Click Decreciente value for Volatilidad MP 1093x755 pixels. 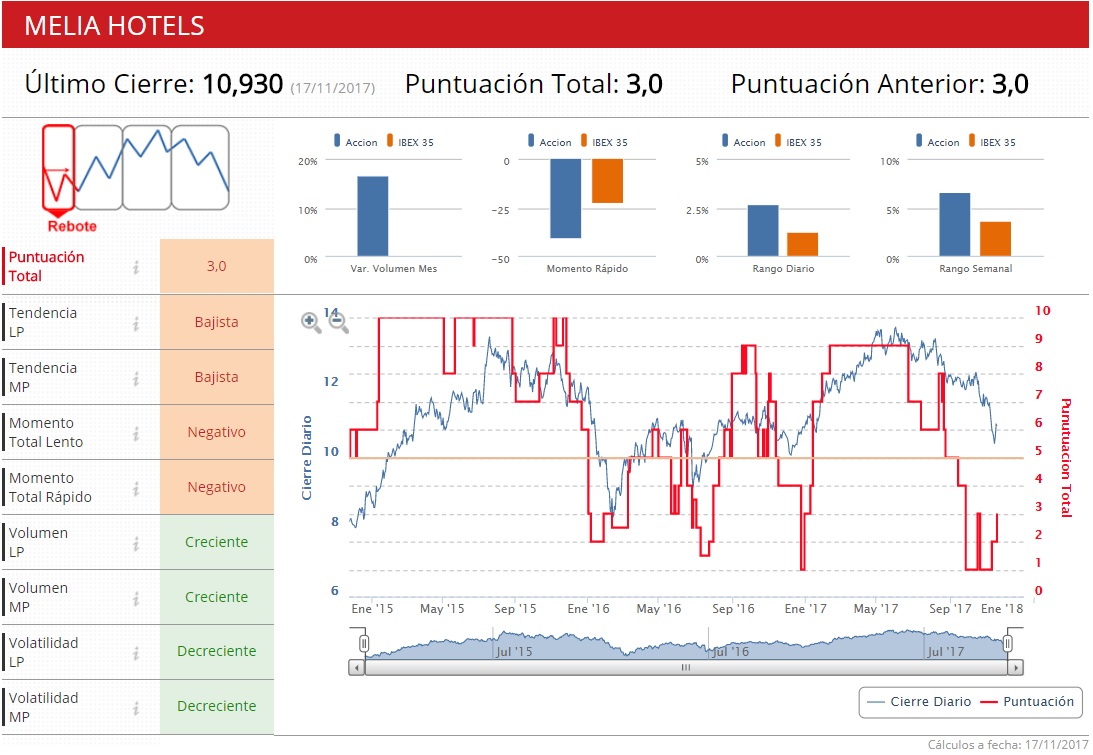(217, 706)
